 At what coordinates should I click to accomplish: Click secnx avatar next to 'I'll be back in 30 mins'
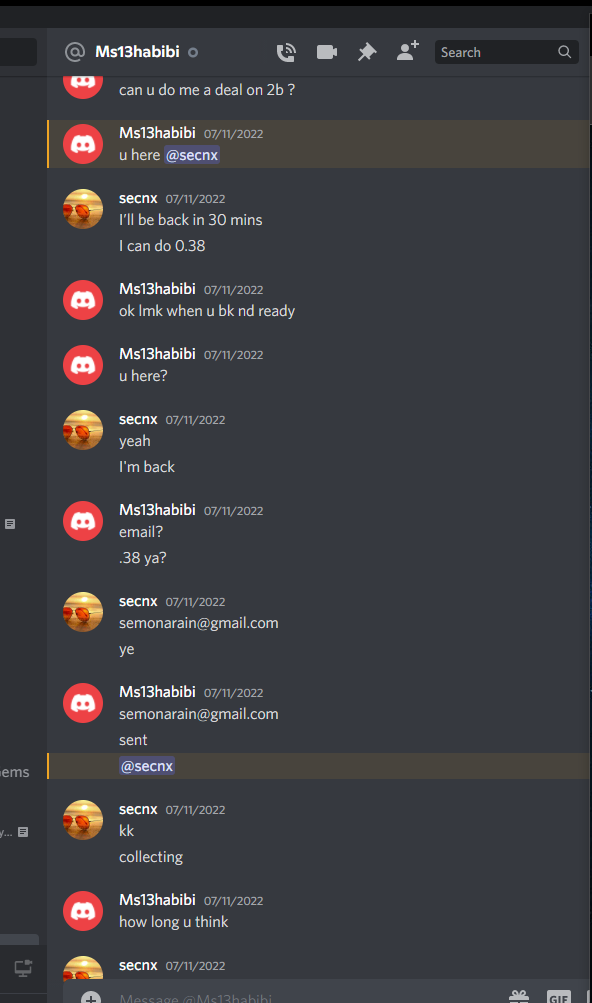[83, 209]
